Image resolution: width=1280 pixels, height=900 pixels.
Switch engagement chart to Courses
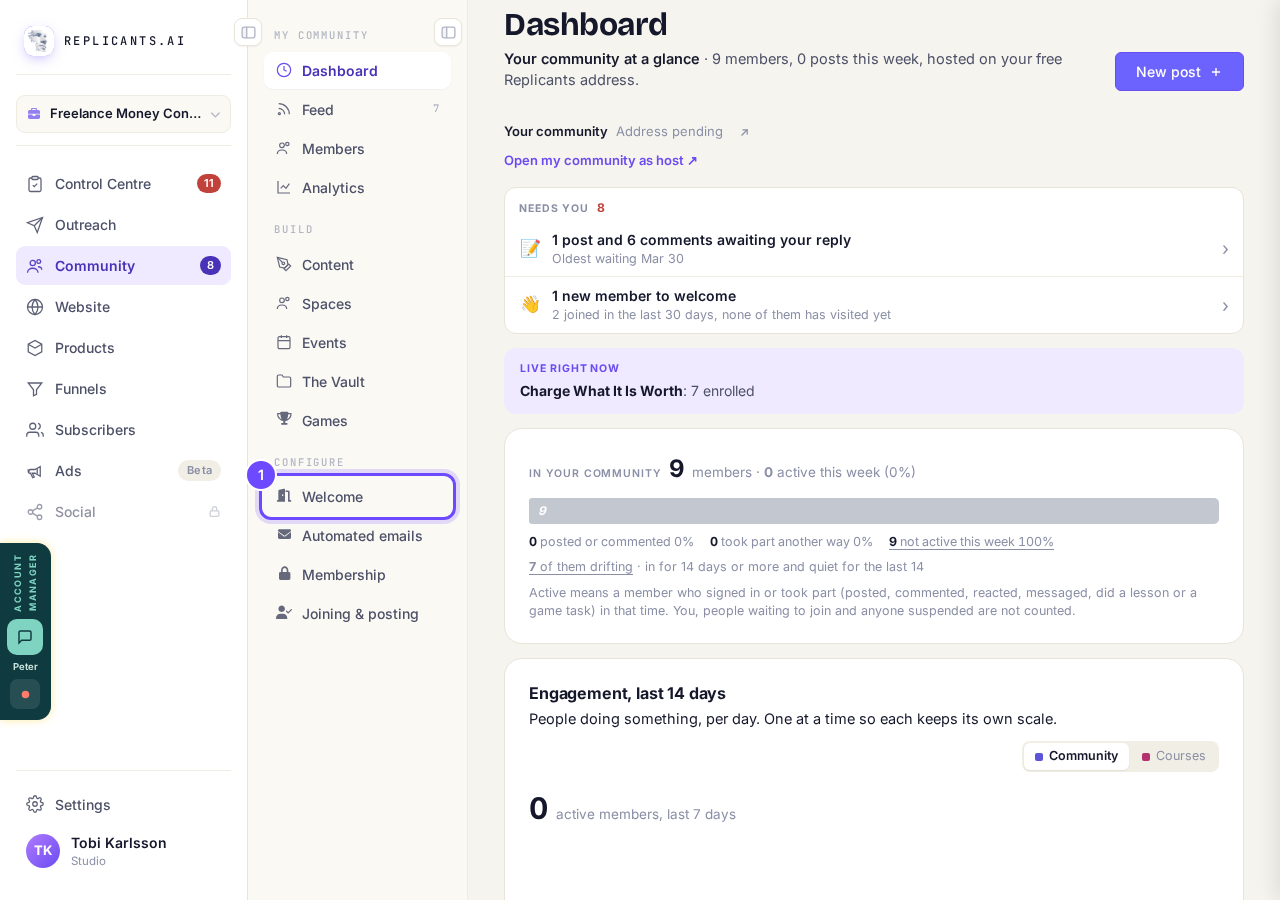tap(1174, 756)
